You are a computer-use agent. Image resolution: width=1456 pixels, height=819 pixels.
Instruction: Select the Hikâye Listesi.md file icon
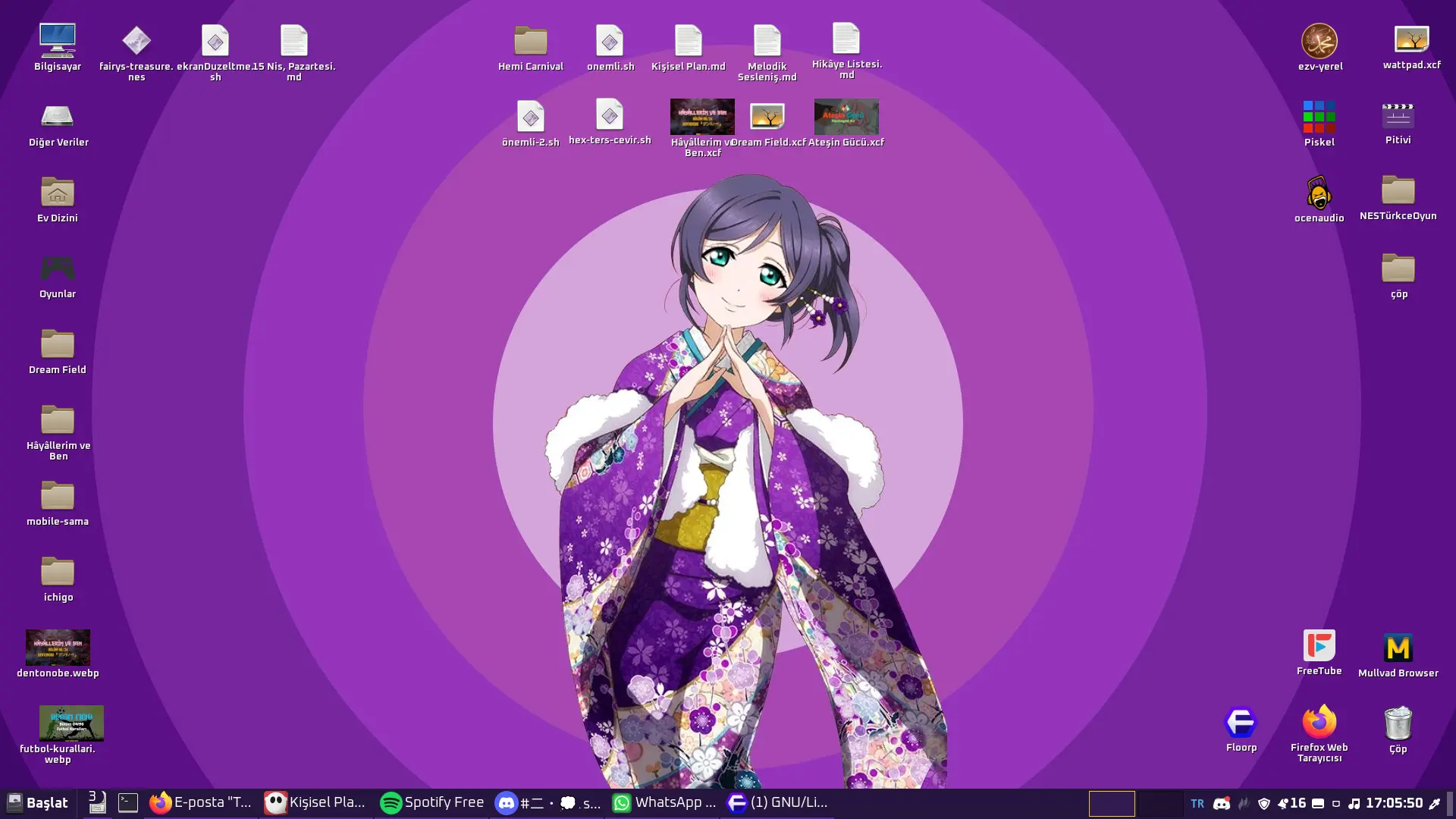coord(846,39)
